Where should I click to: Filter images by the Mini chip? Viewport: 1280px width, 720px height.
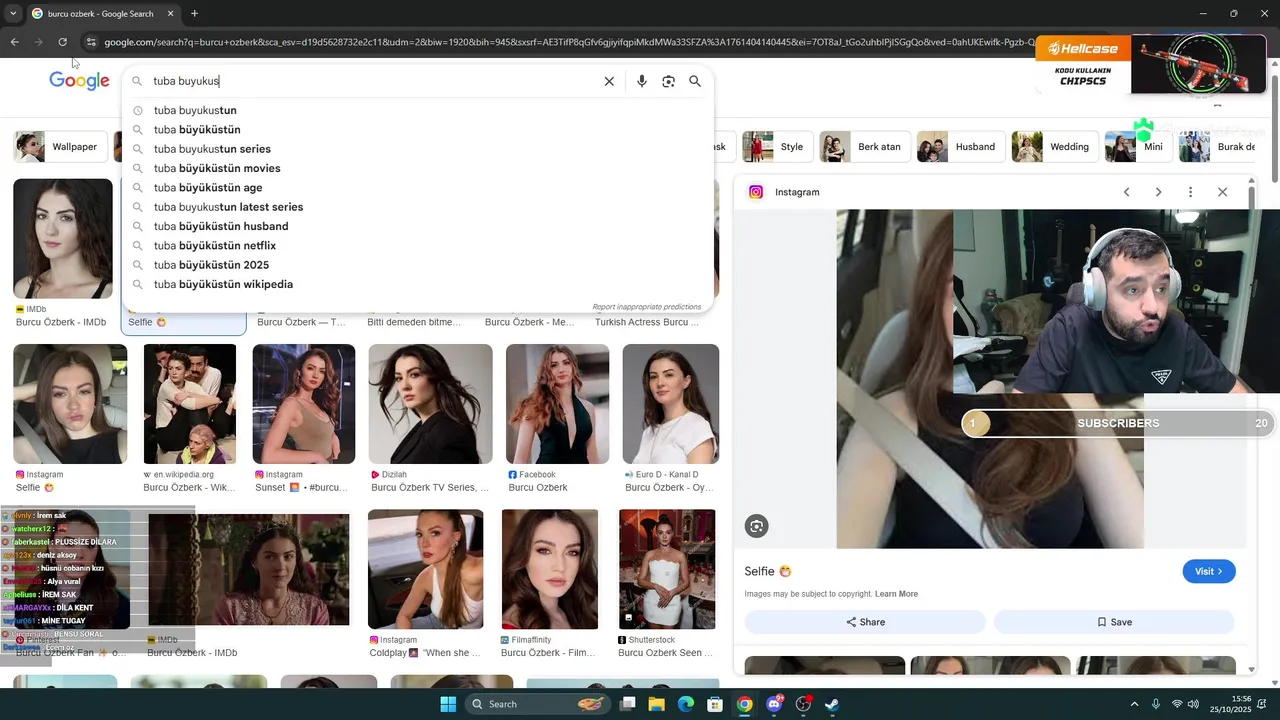(x=1138, y=147)
